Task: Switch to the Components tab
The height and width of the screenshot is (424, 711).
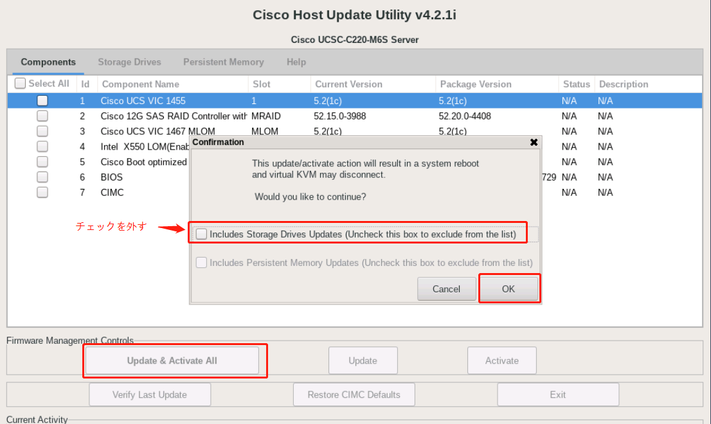Action: 48,62
